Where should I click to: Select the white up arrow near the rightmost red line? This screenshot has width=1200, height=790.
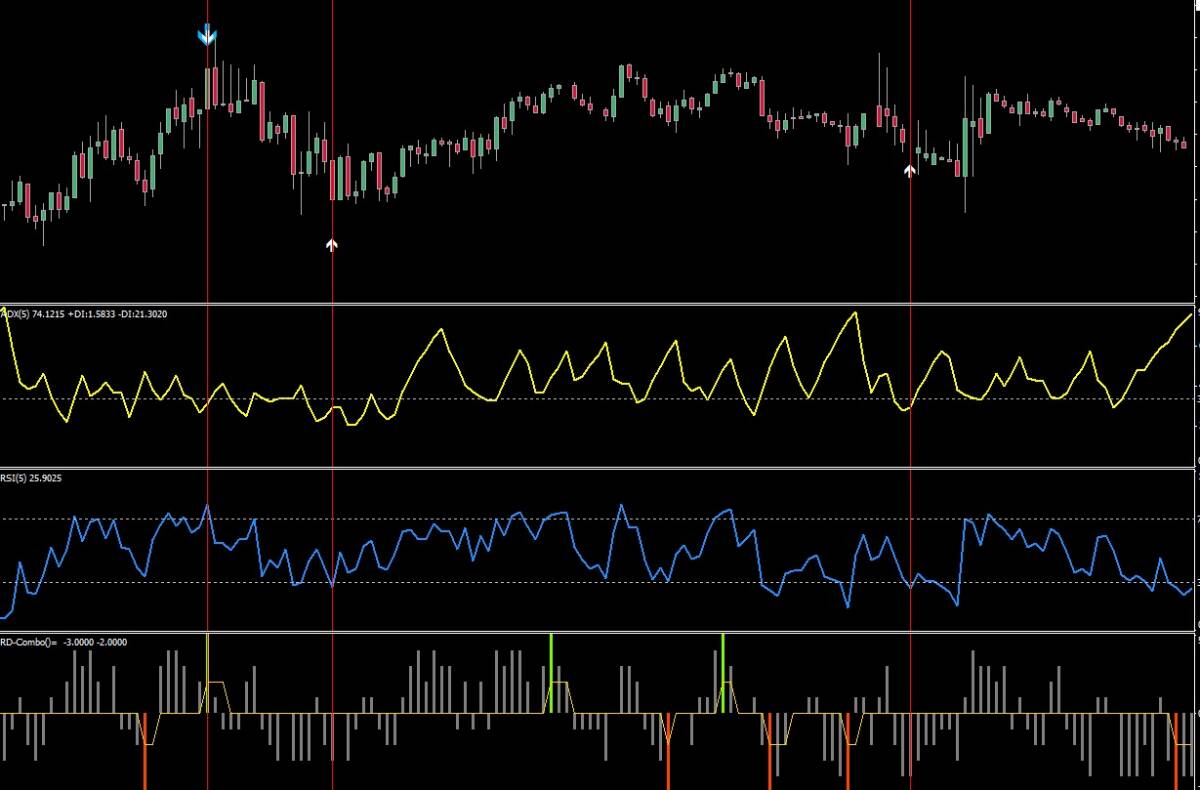pos(909,171)
